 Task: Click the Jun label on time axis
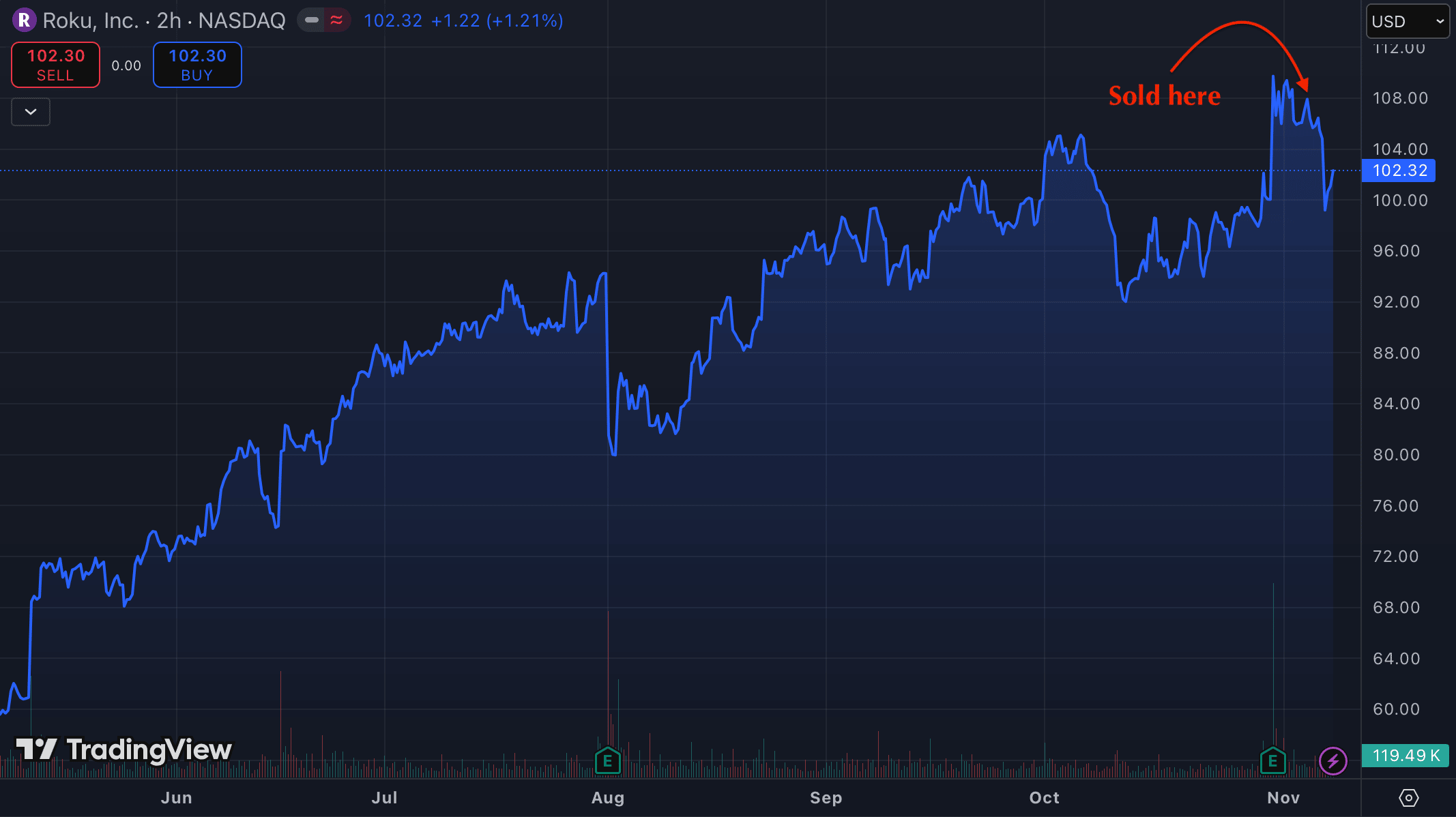click(176, 798)
